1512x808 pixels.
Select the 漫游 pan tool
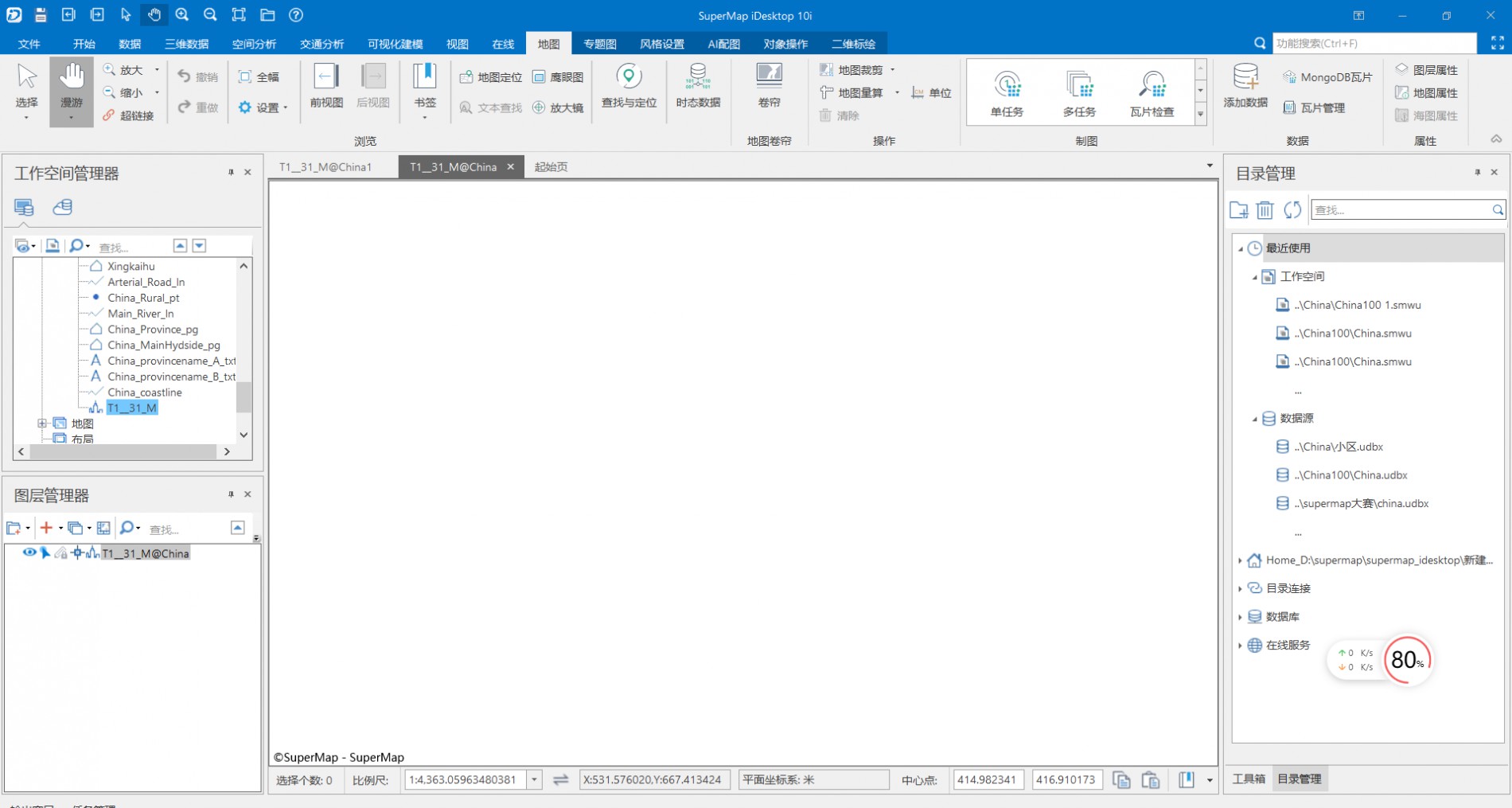[x=71, y=92]
